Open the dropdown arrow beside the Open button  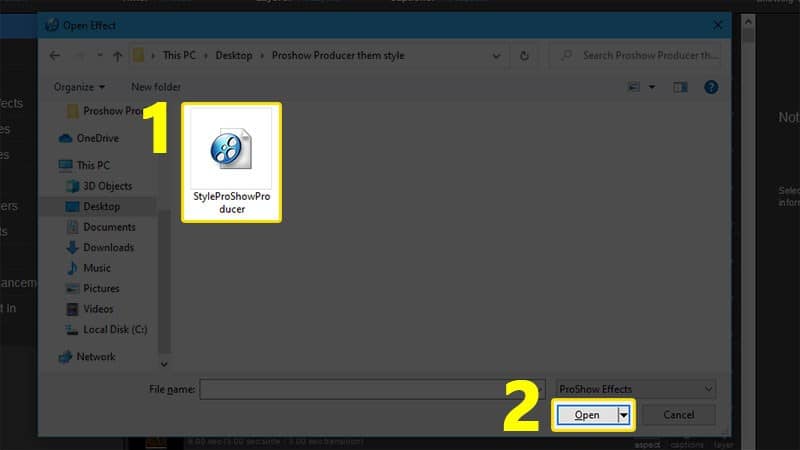click(x=624, y=415)
